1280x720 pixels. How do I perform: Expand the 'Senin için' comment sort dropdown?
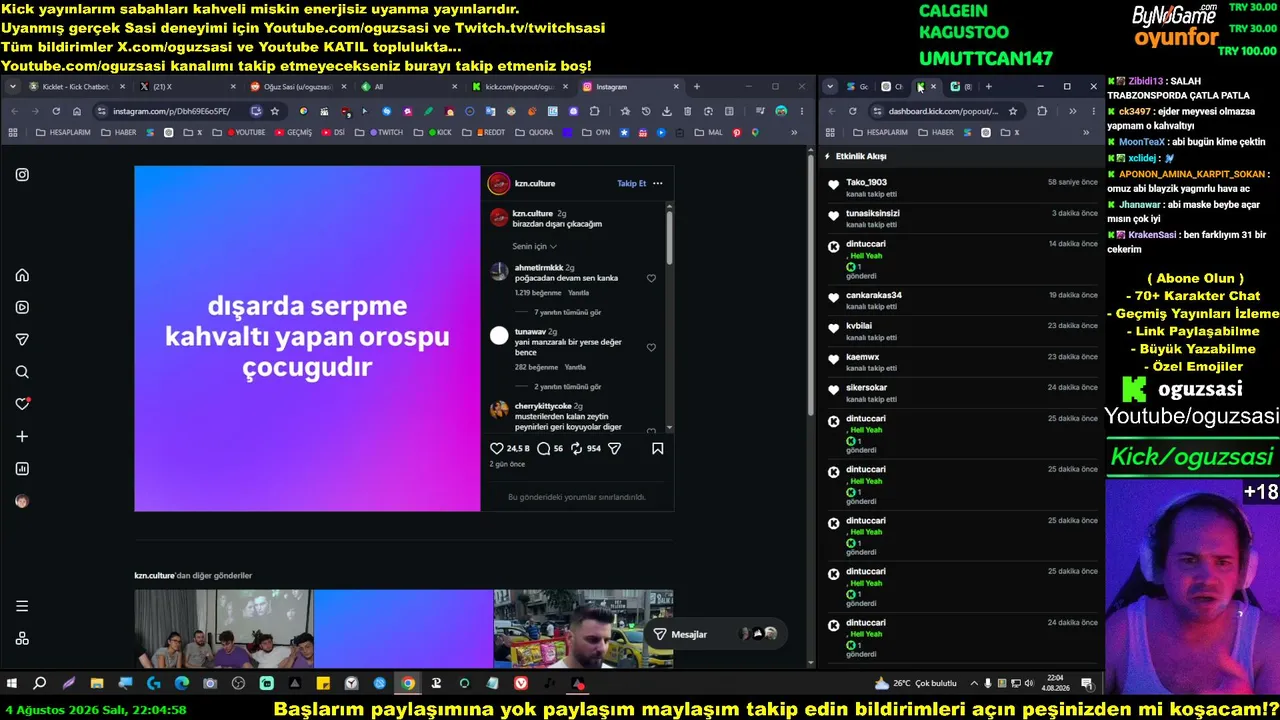coord(535,246)
